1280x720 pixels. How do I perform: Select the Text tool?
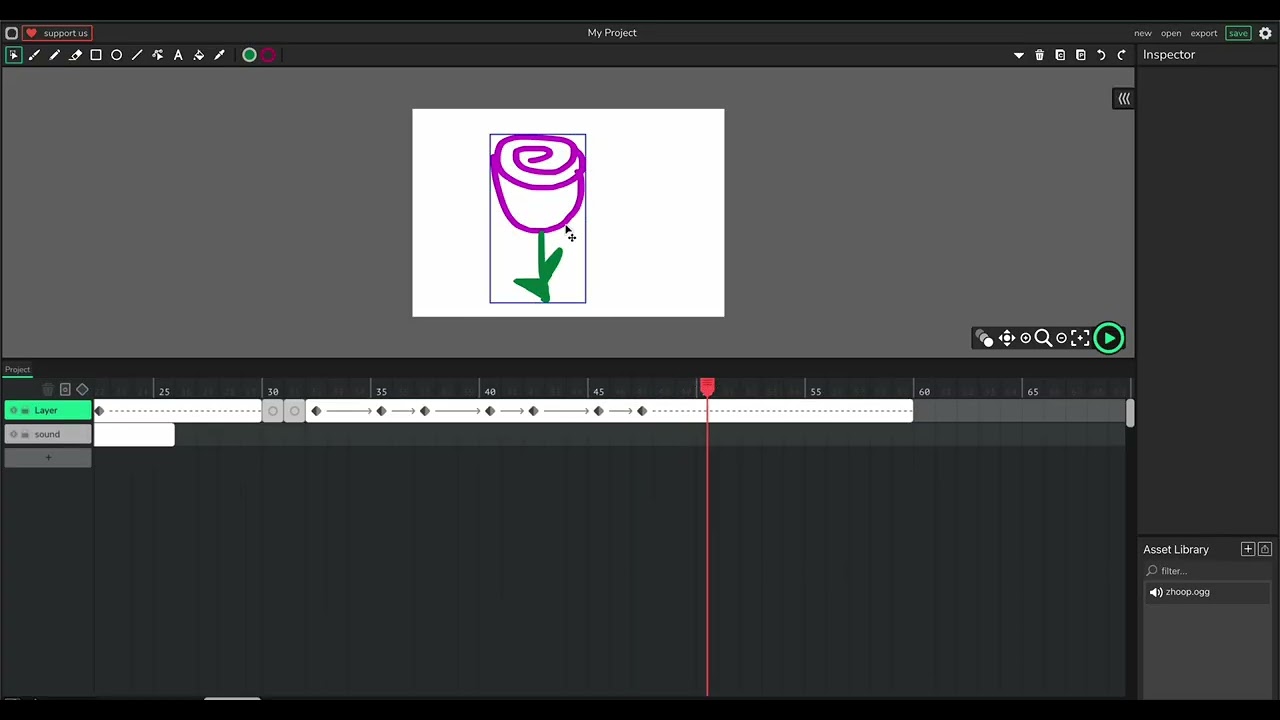(x=178, y=55)
